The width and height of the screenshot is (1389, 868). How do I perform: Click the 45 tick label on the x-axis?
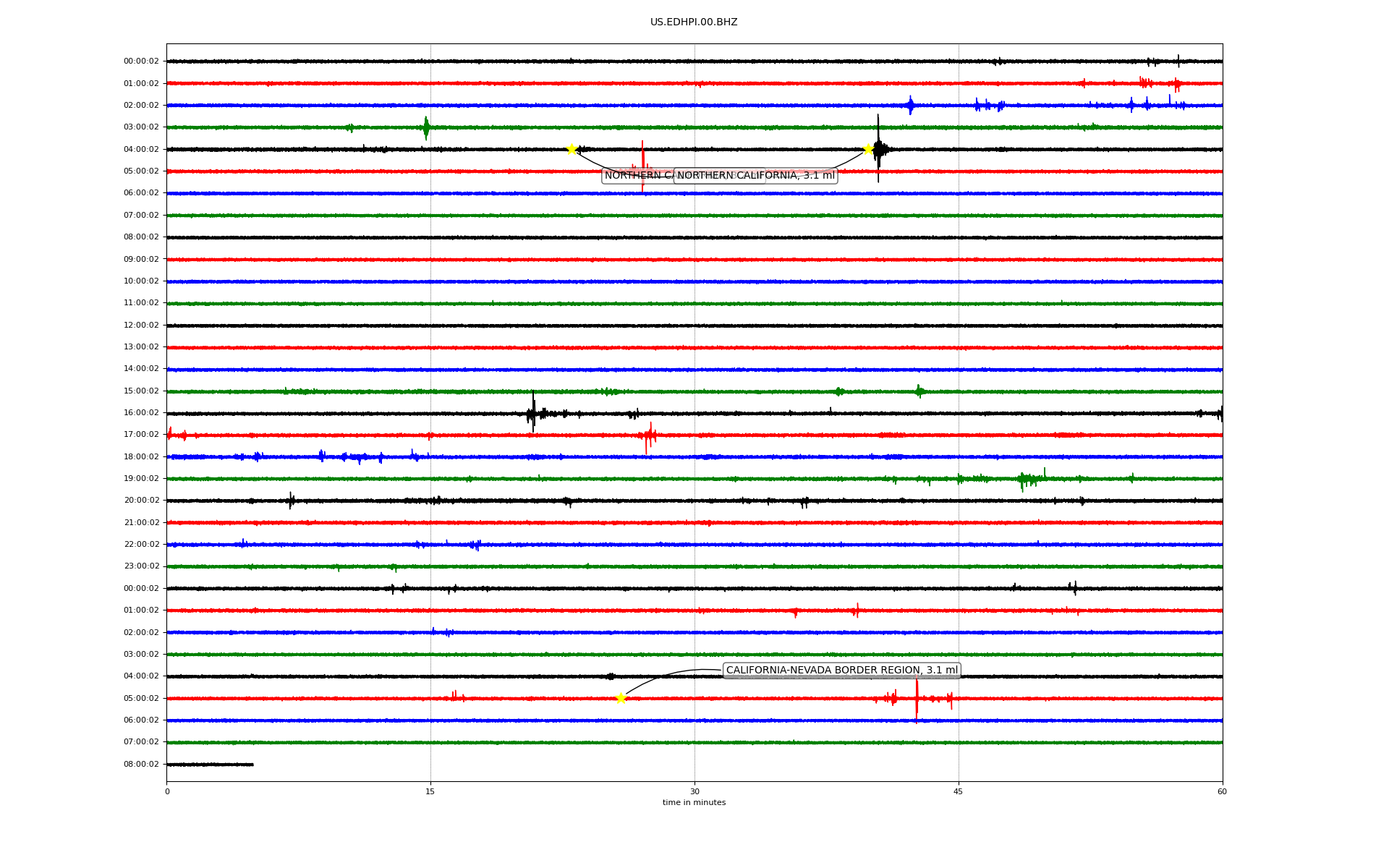959,791
